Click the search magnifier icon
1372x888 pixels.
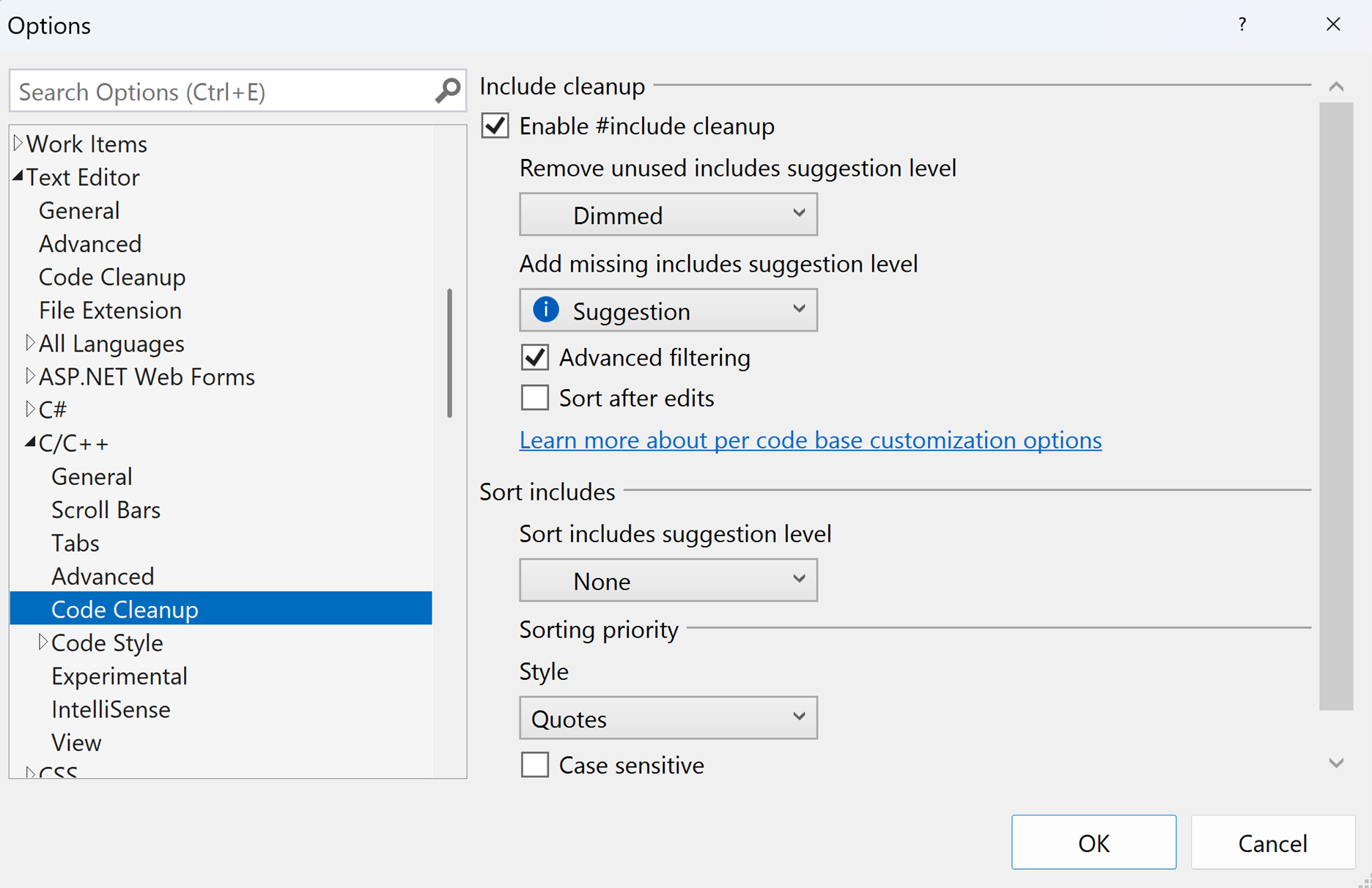[447, 92]
